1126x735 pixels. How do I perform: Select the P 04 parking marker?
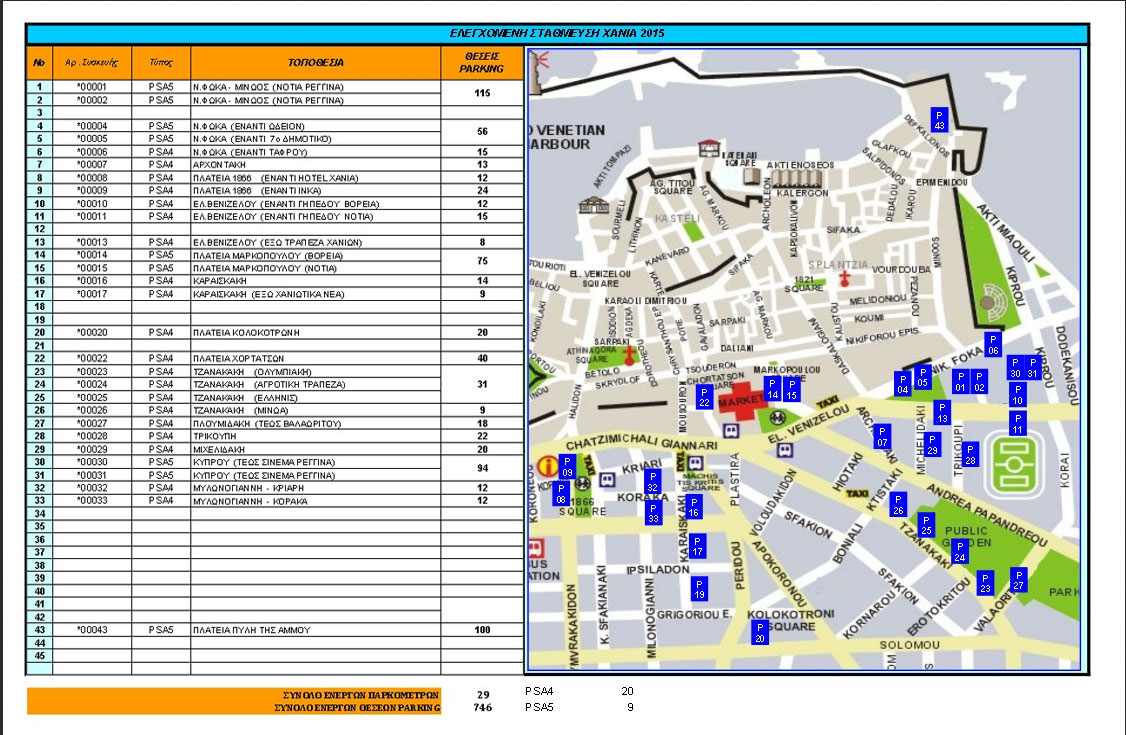pyautogui.click(x=903, y=383)
